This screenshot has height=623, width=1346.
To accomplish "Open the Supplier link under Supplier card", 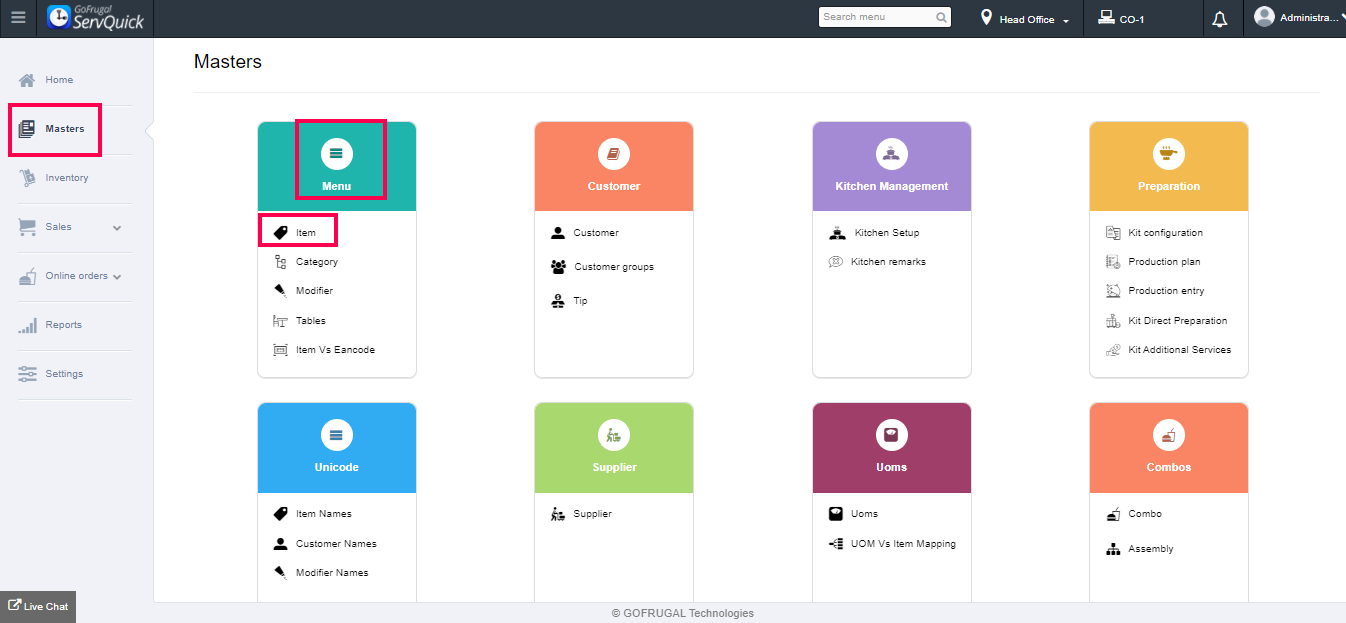I will 592,514.
